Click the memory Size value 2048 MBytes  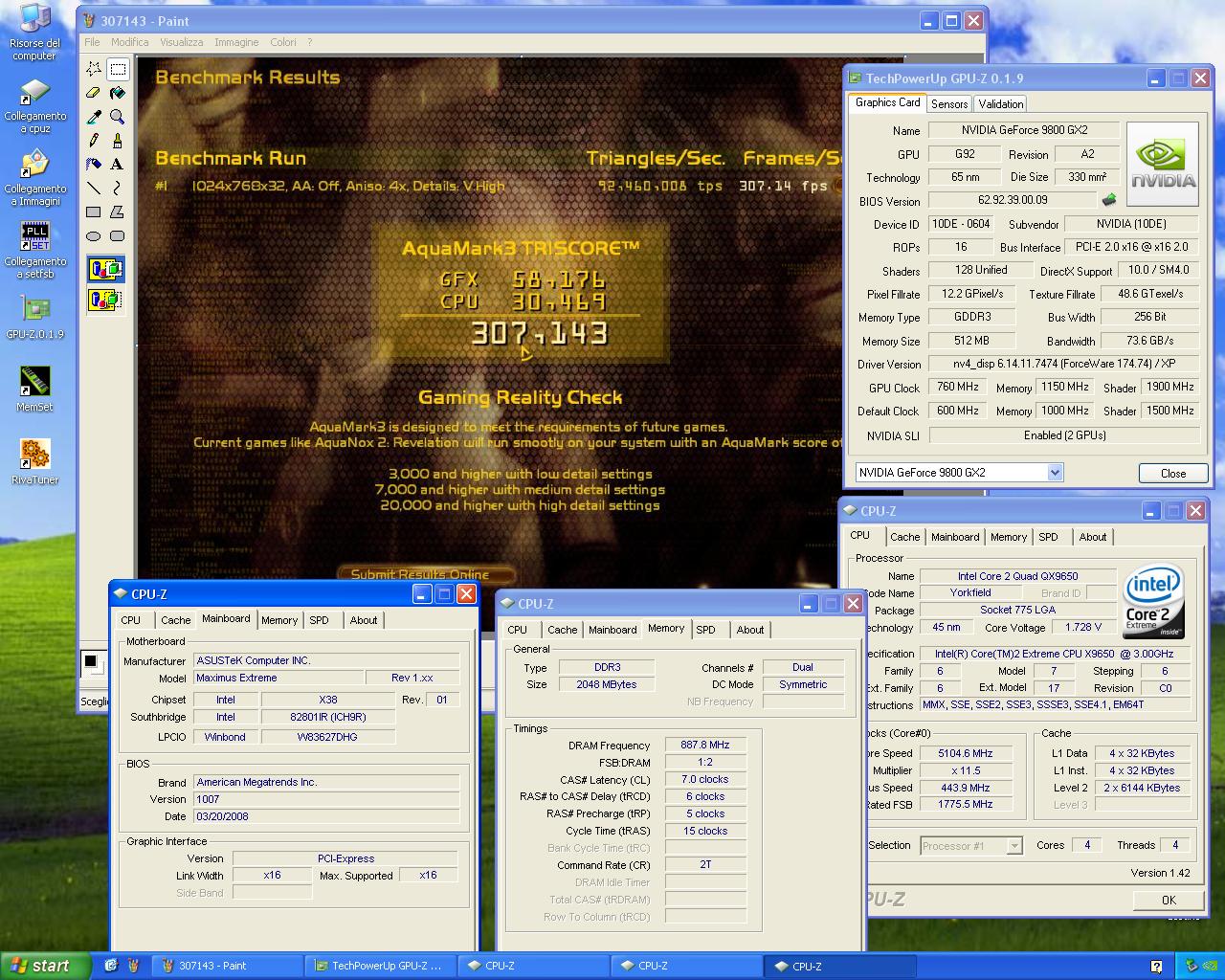pos(607,684)
